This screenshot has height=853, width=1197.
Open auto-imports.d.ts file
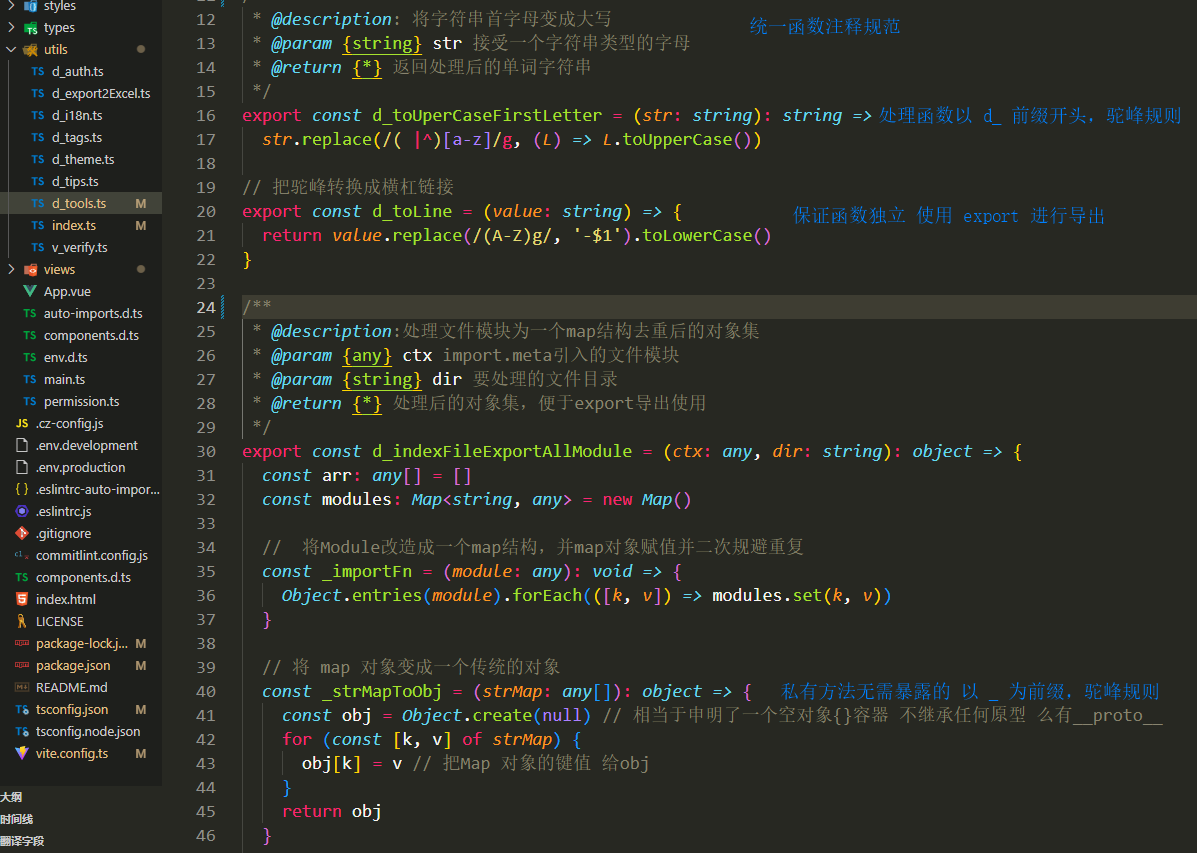pyautogui.click(x=93, y=314)
